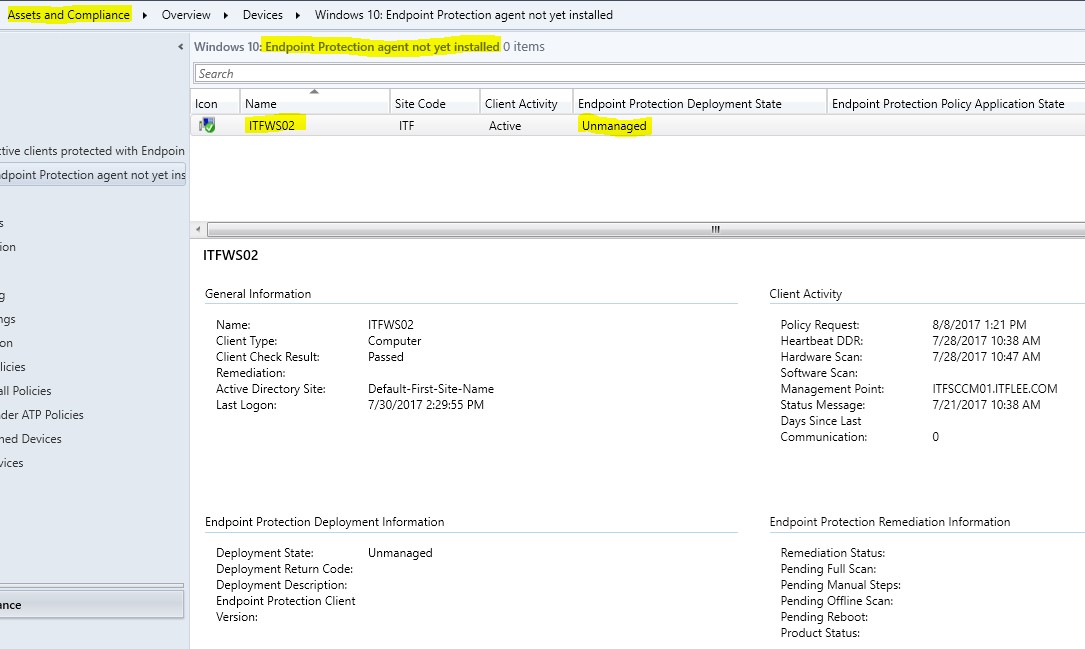Click the Active client activity cell
Viewport: 1085px width, 649px height.
[x=504, y=125]
